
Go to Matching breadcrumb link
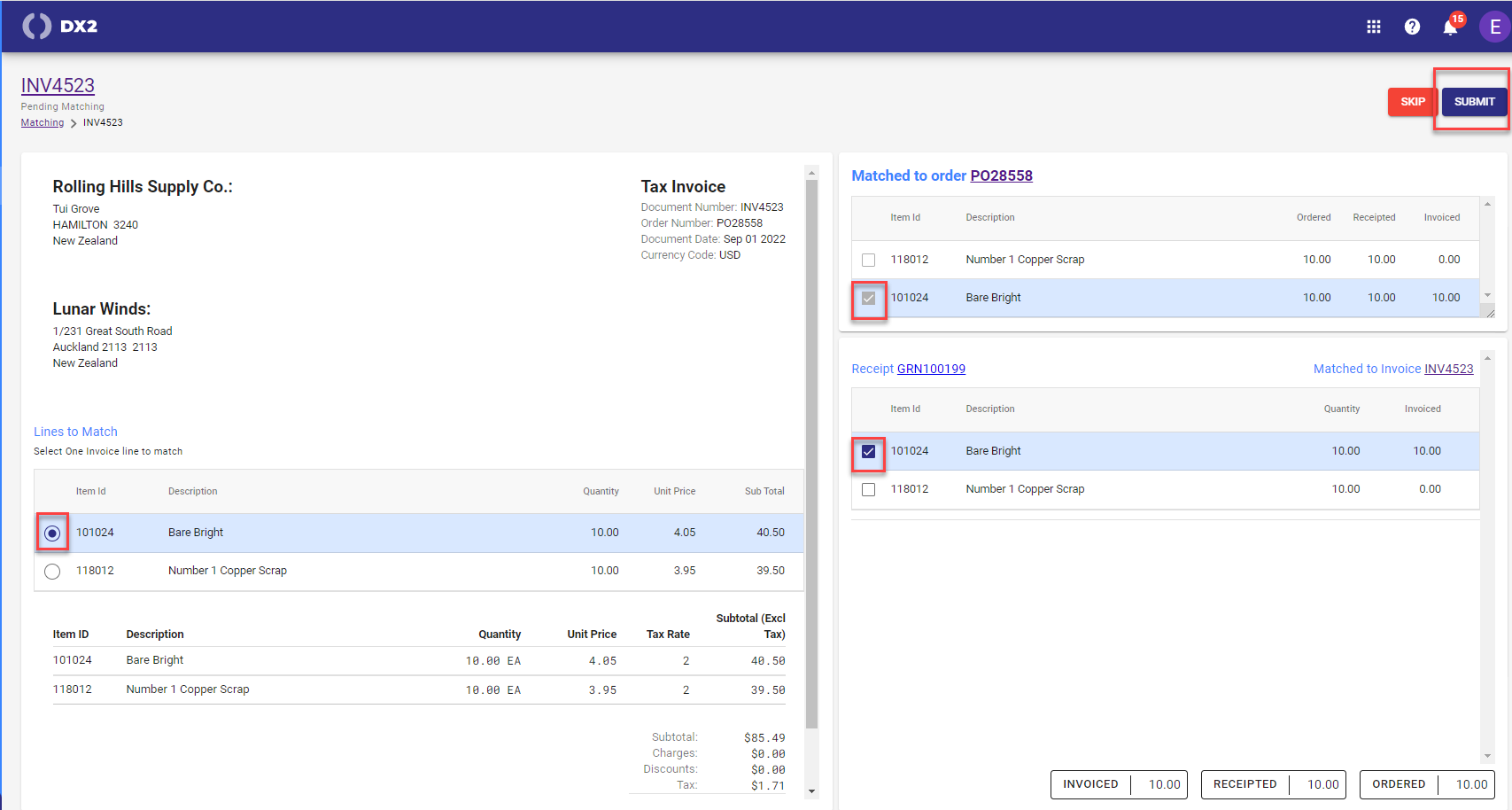[43, 123]
